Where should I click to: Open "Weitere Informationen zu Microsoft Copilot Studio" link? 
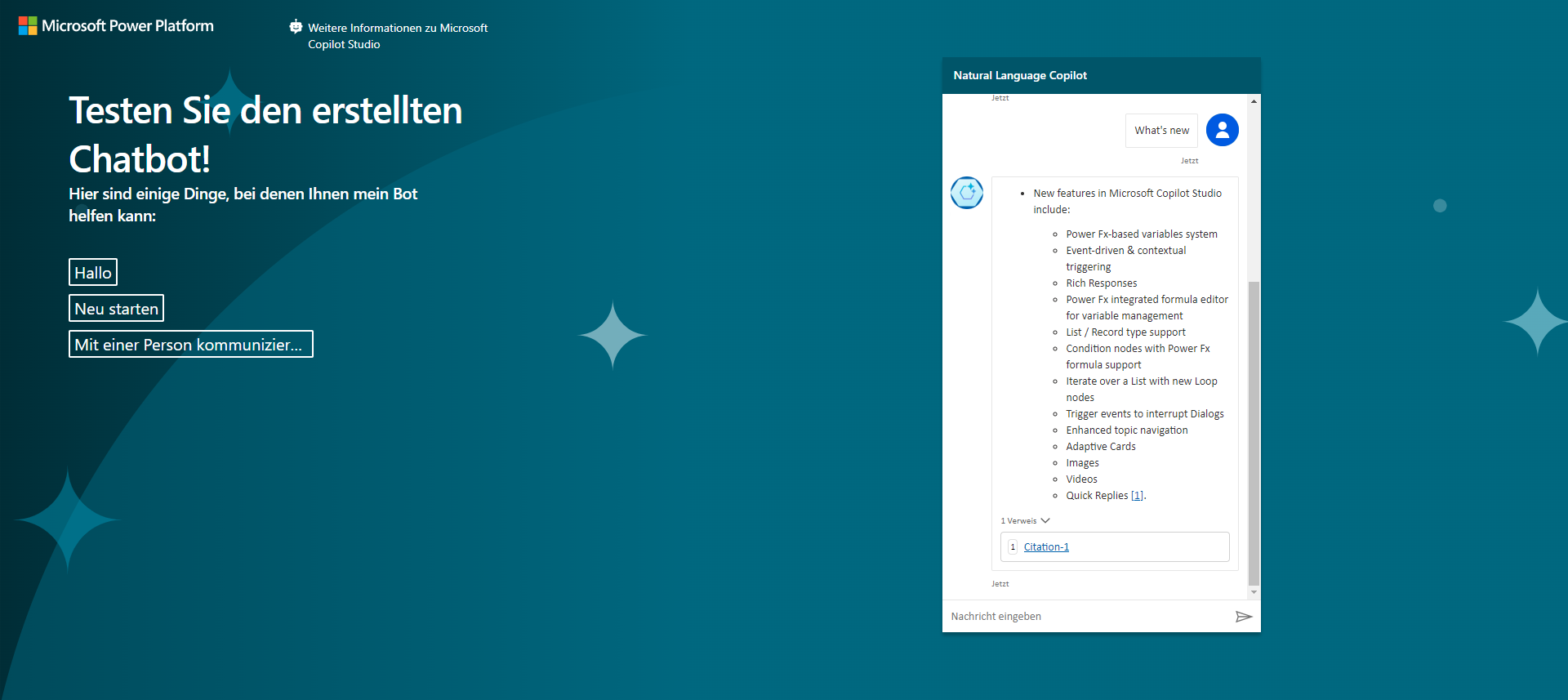[x=398, y=36]
